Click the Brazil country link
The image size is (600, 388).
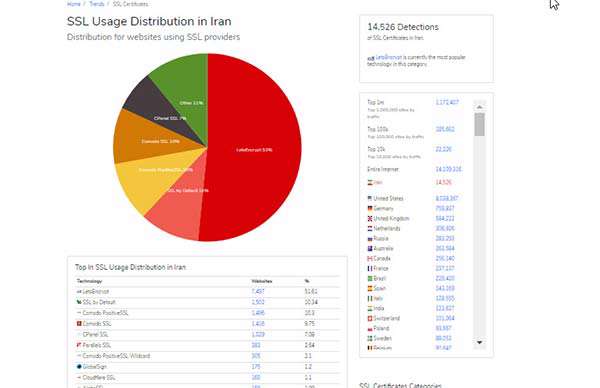pyautogui.click(x=380, y=278)
